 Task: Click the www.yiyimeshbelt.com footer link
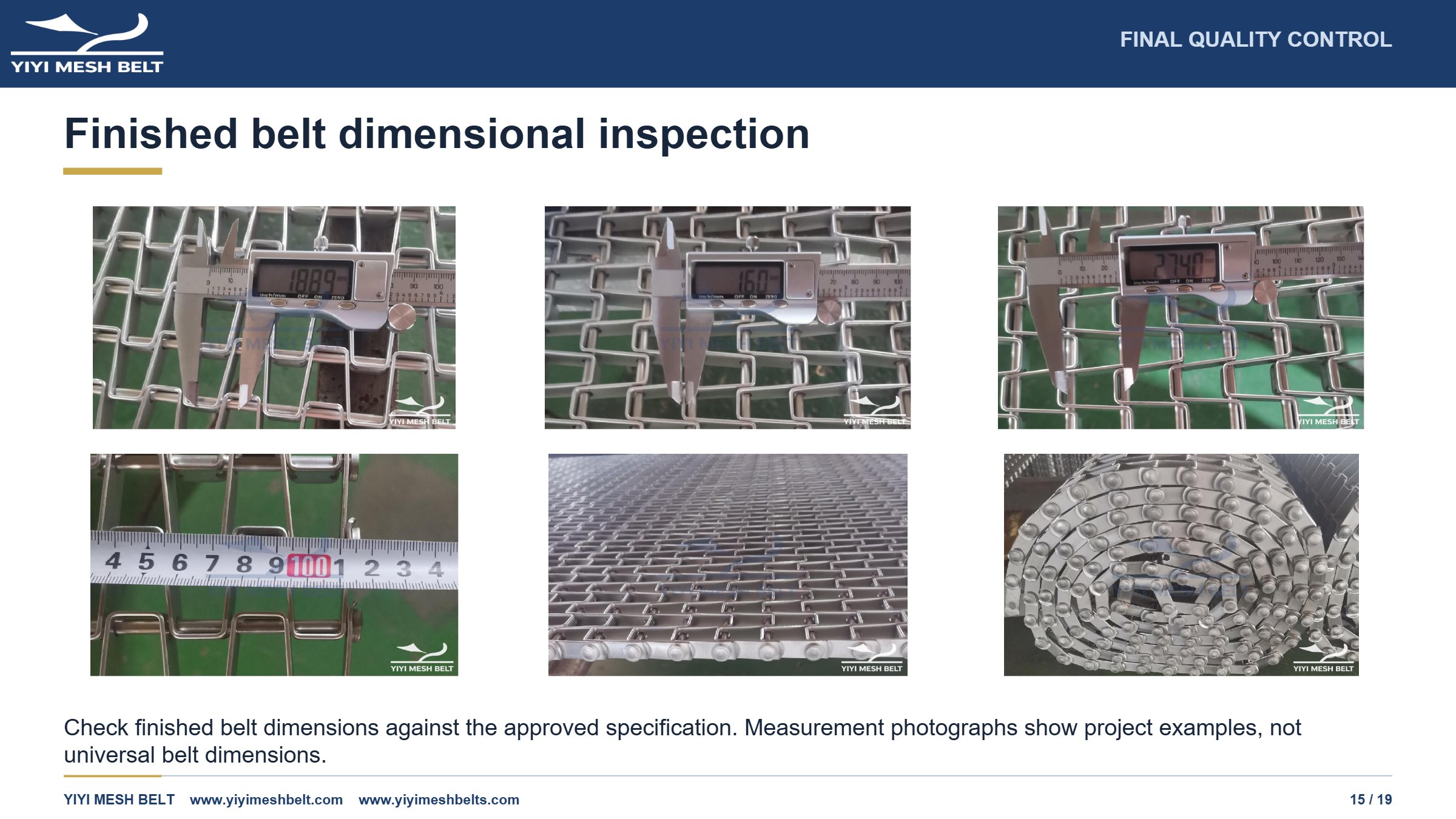[266, 800]
